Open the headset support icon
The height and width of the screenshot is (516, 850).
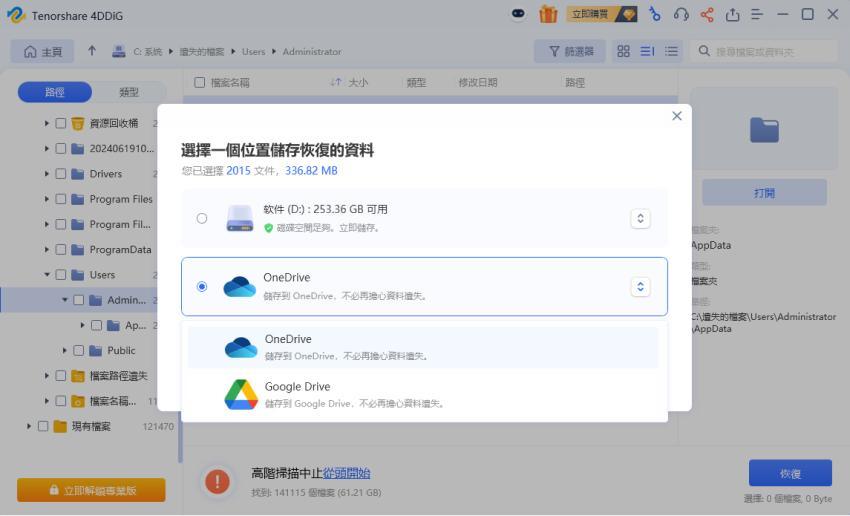pos(681,15)
